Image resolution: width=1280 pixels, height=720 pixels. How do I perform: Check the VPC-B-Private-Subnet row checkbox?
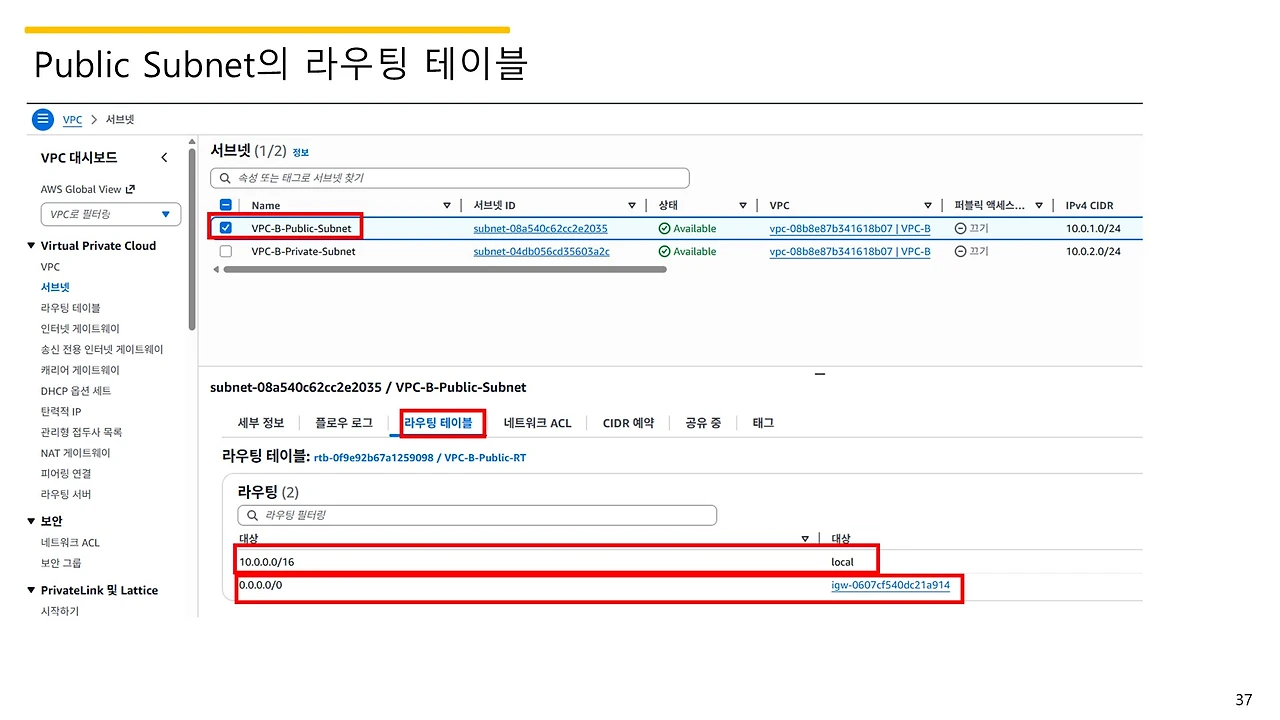(x=225, y=251)
